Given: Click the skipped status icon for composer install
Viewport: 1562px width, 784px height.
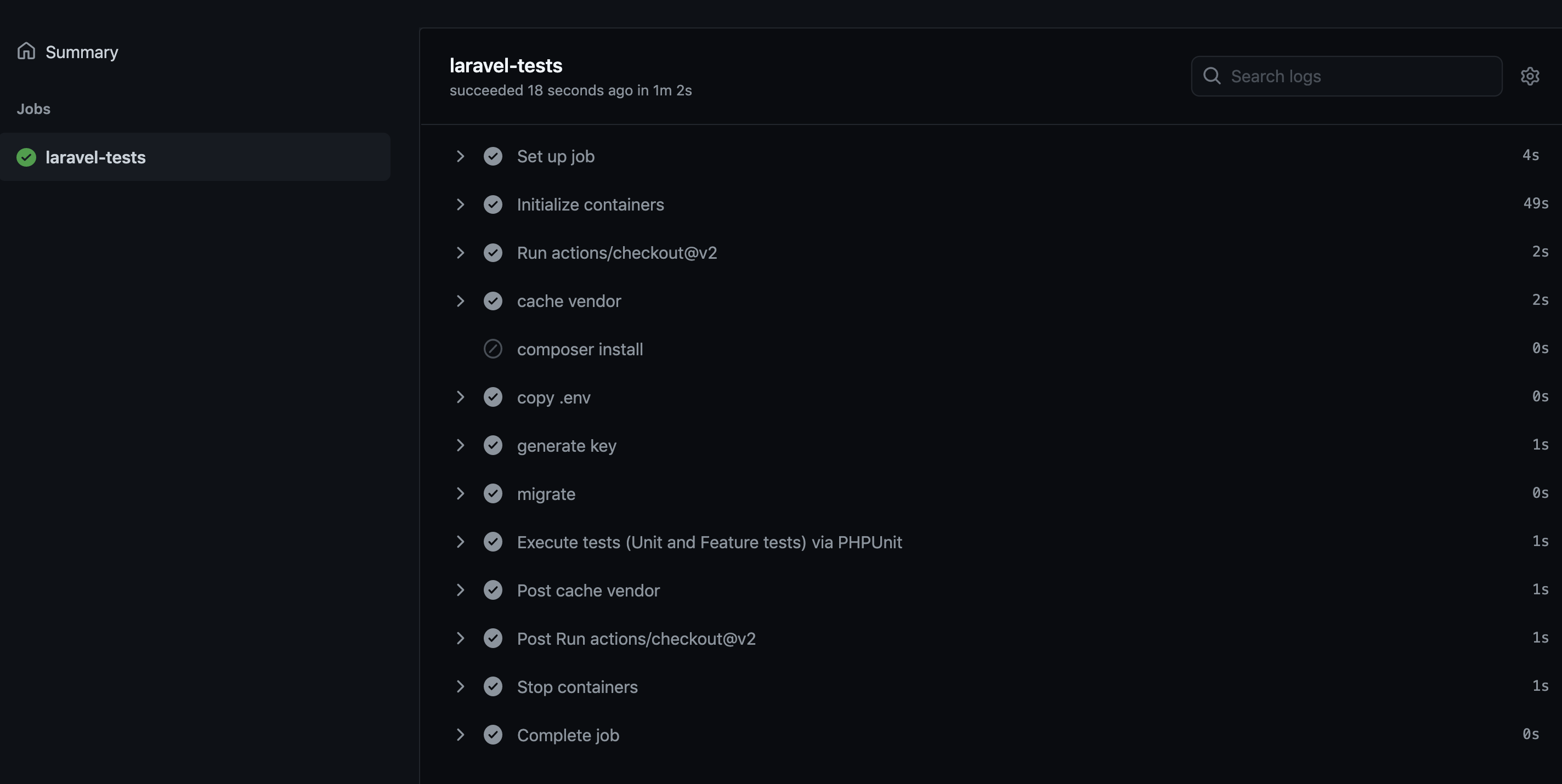Looking at the screenshot, I should tap(493, 349).
